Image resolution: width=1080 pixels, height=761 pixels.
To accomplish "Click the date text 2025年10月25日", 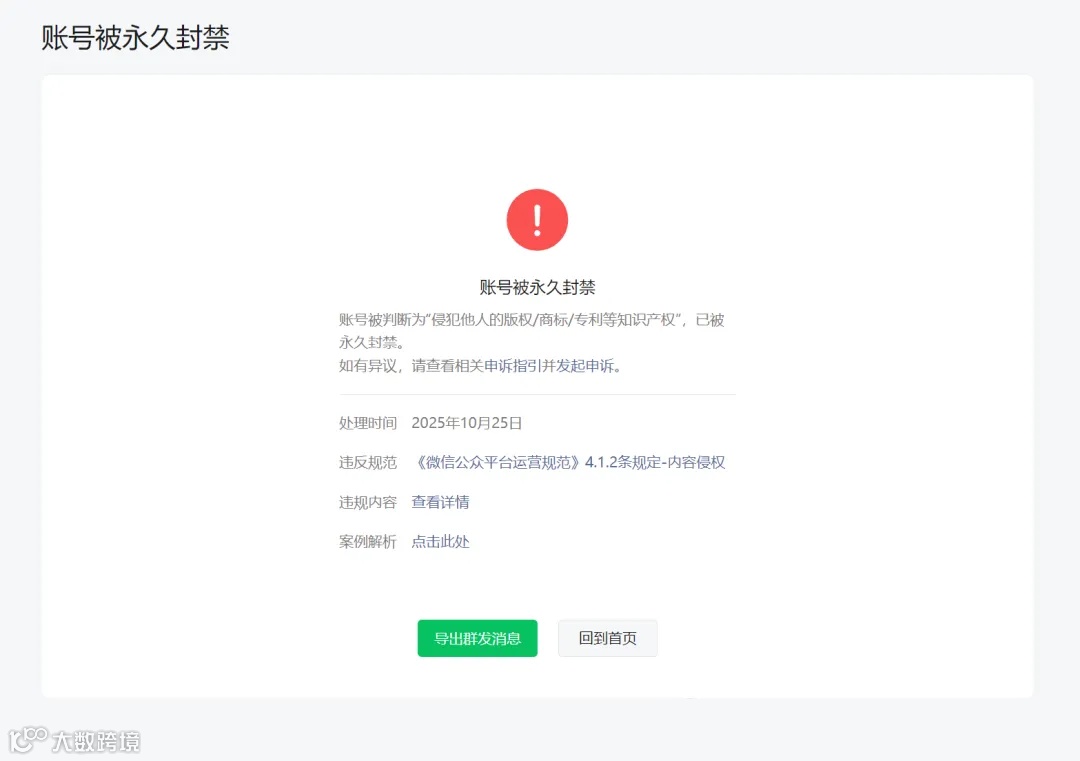I will point(466,423).
